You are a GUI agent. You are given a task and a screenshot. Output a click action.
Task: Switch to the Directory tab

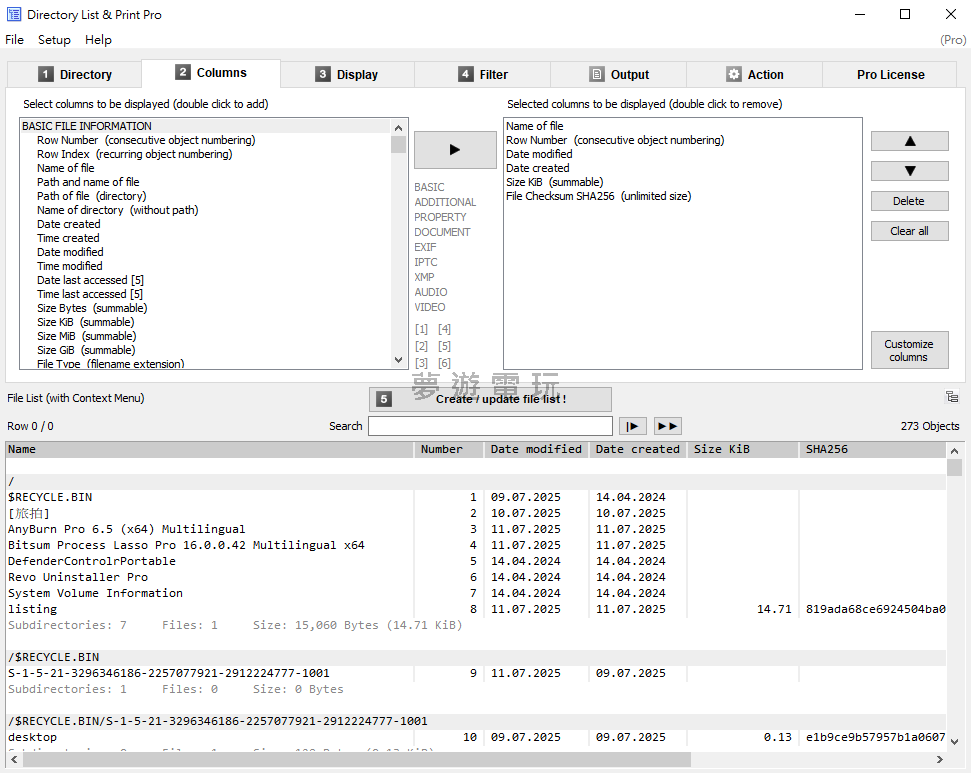75,75
